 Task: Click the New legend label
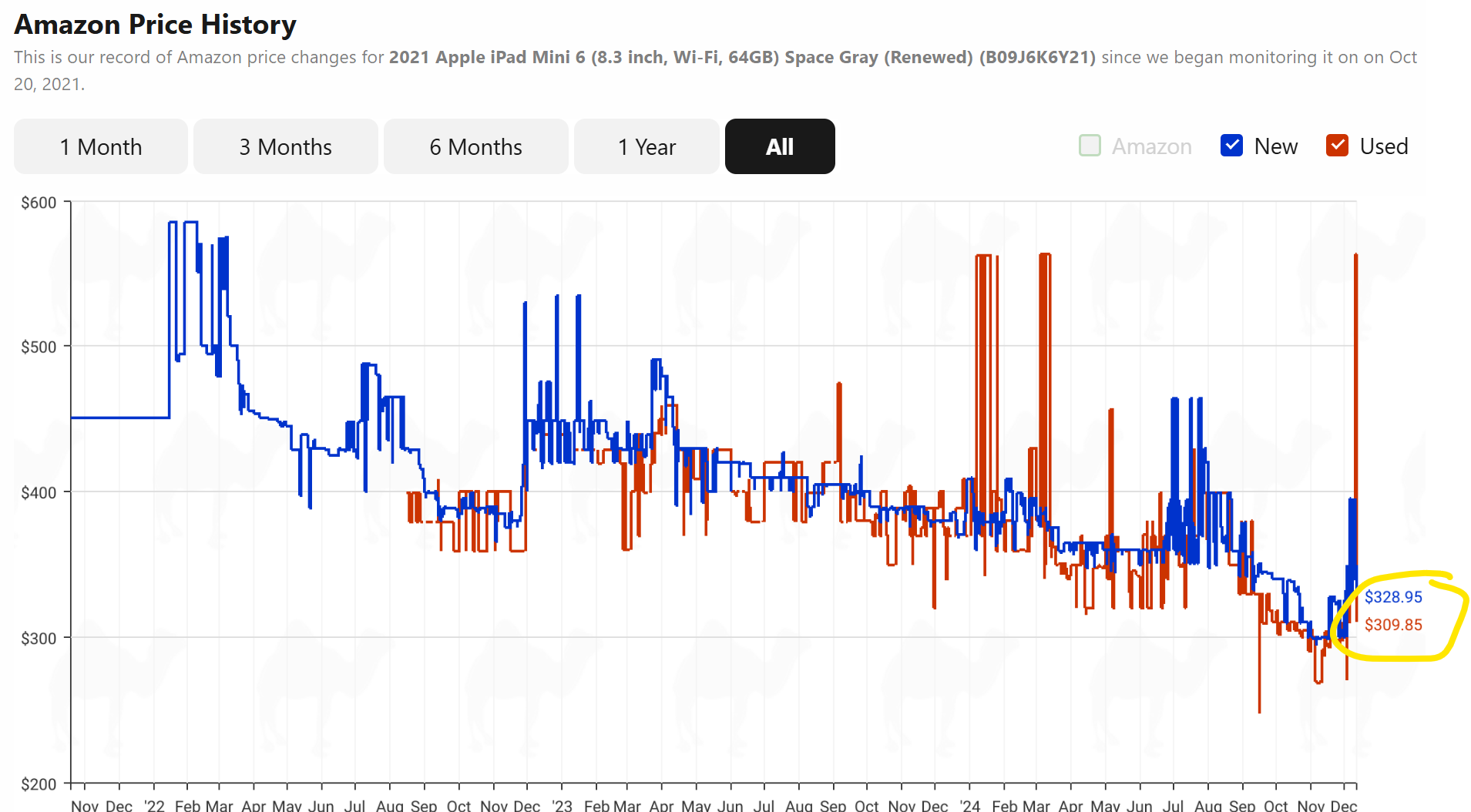tap(1275, 146)
